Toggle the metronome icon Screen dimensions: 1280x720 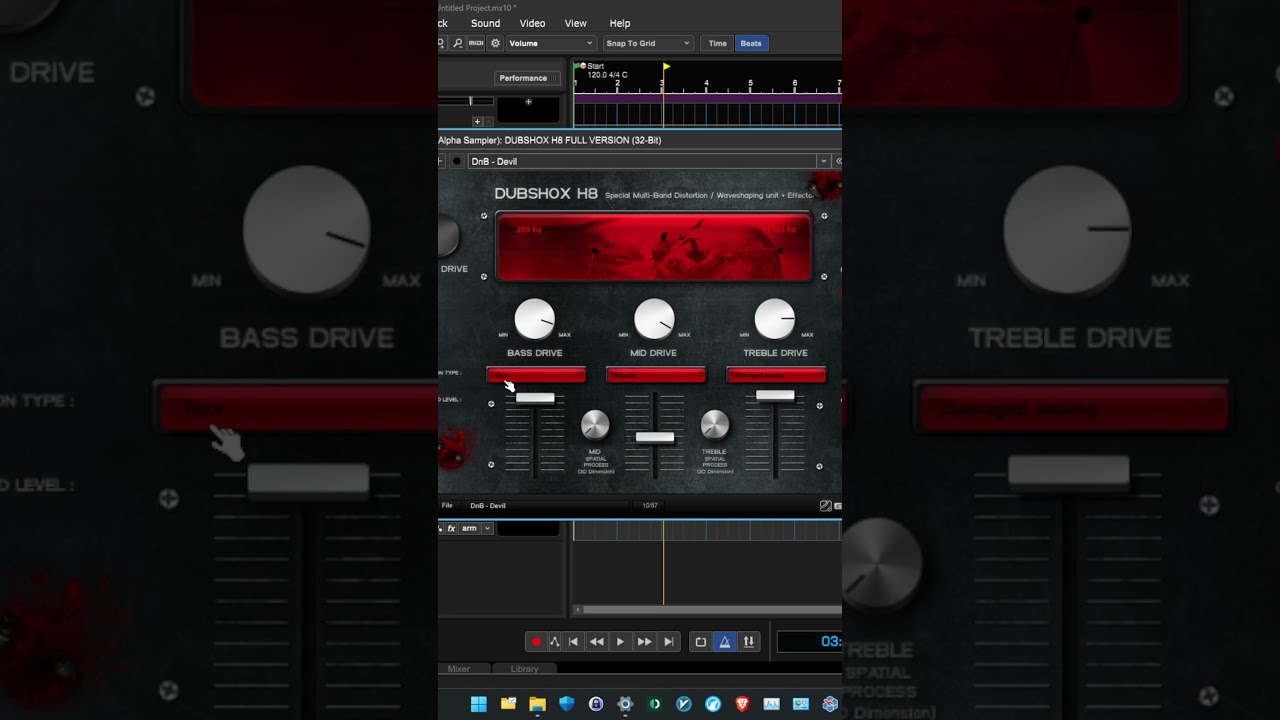(x=725, y=642)
